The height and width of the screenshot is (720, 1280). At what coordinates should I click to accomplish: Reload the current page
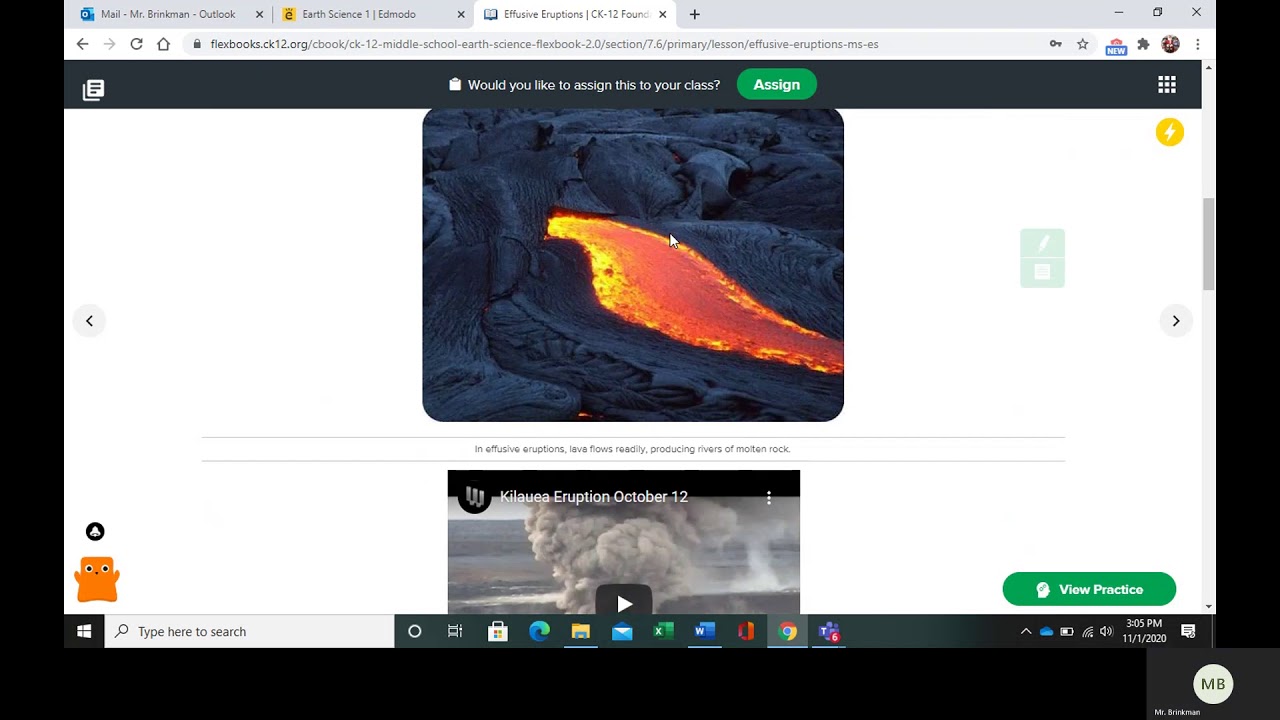[136, 44]
